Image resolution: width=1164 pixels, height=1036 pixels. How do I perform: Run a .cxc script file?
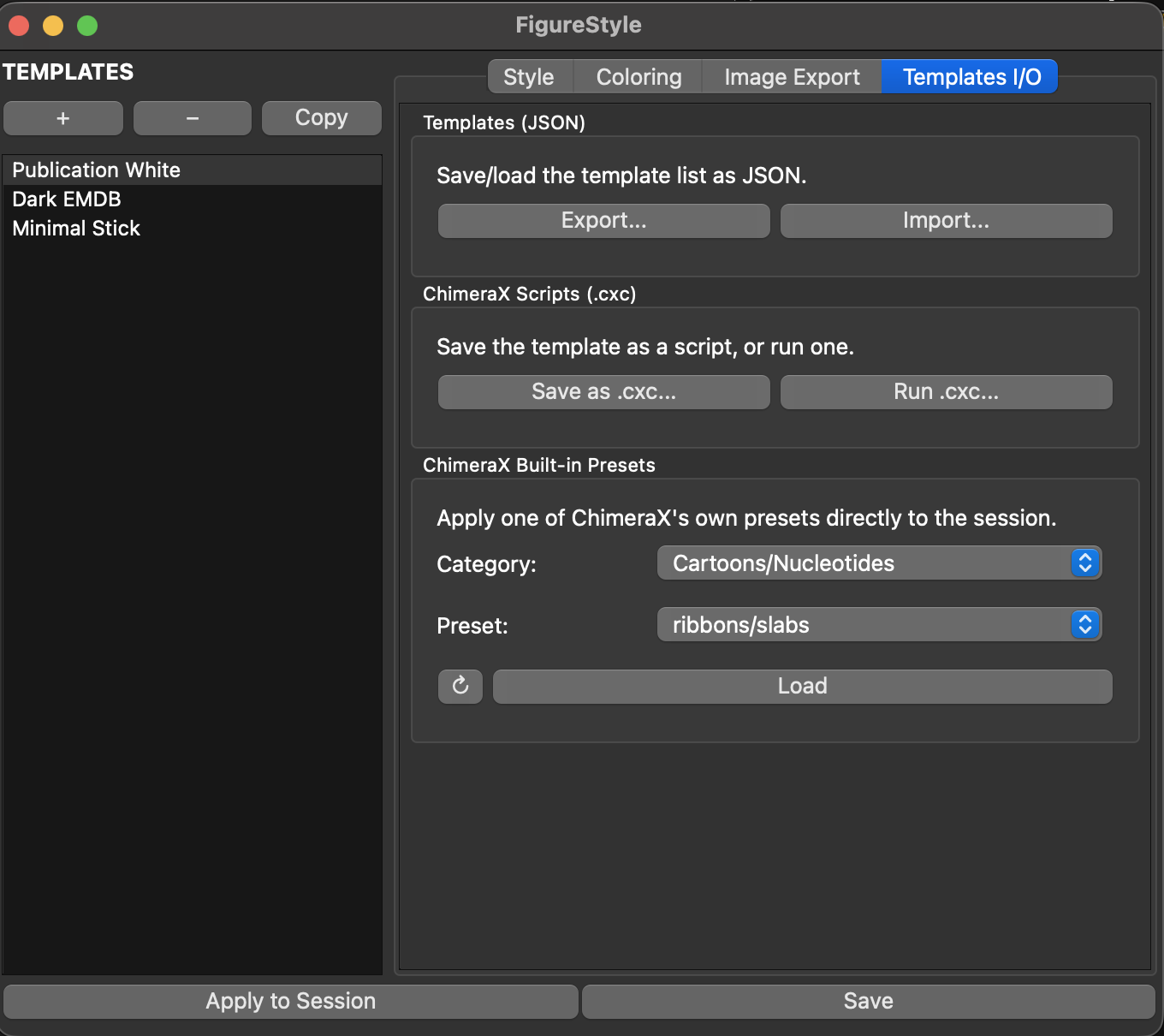[x=947, y=392]
